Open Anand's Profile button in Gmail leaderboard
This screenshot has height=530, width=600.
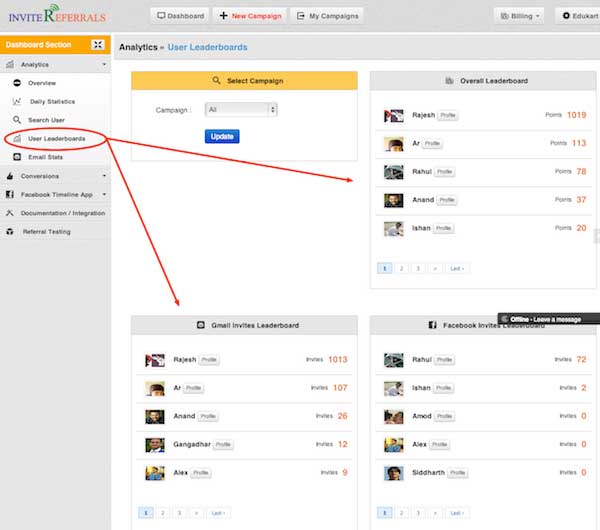point(208,416)
